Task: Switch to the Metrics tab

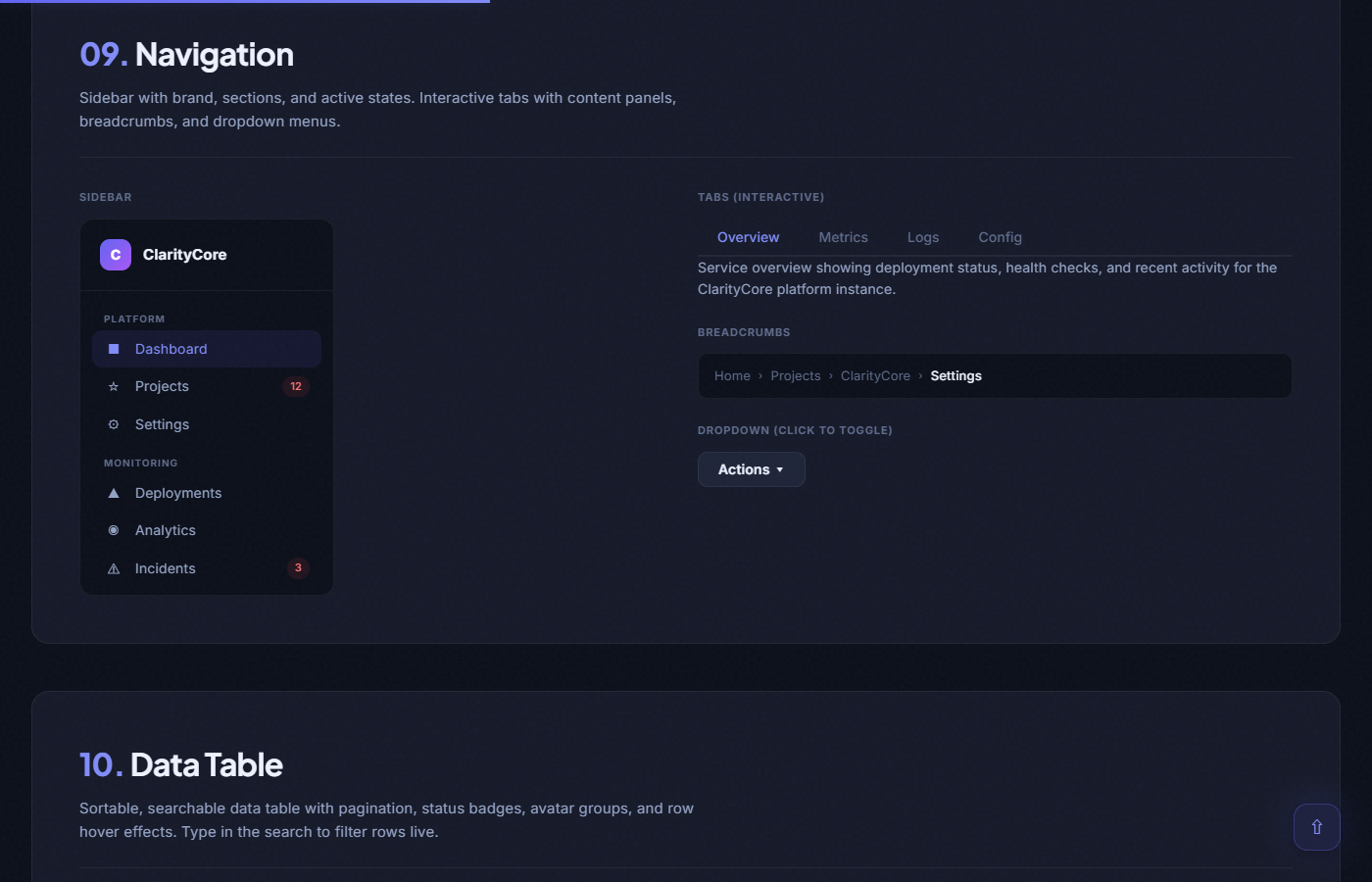Action: [843, 237]
